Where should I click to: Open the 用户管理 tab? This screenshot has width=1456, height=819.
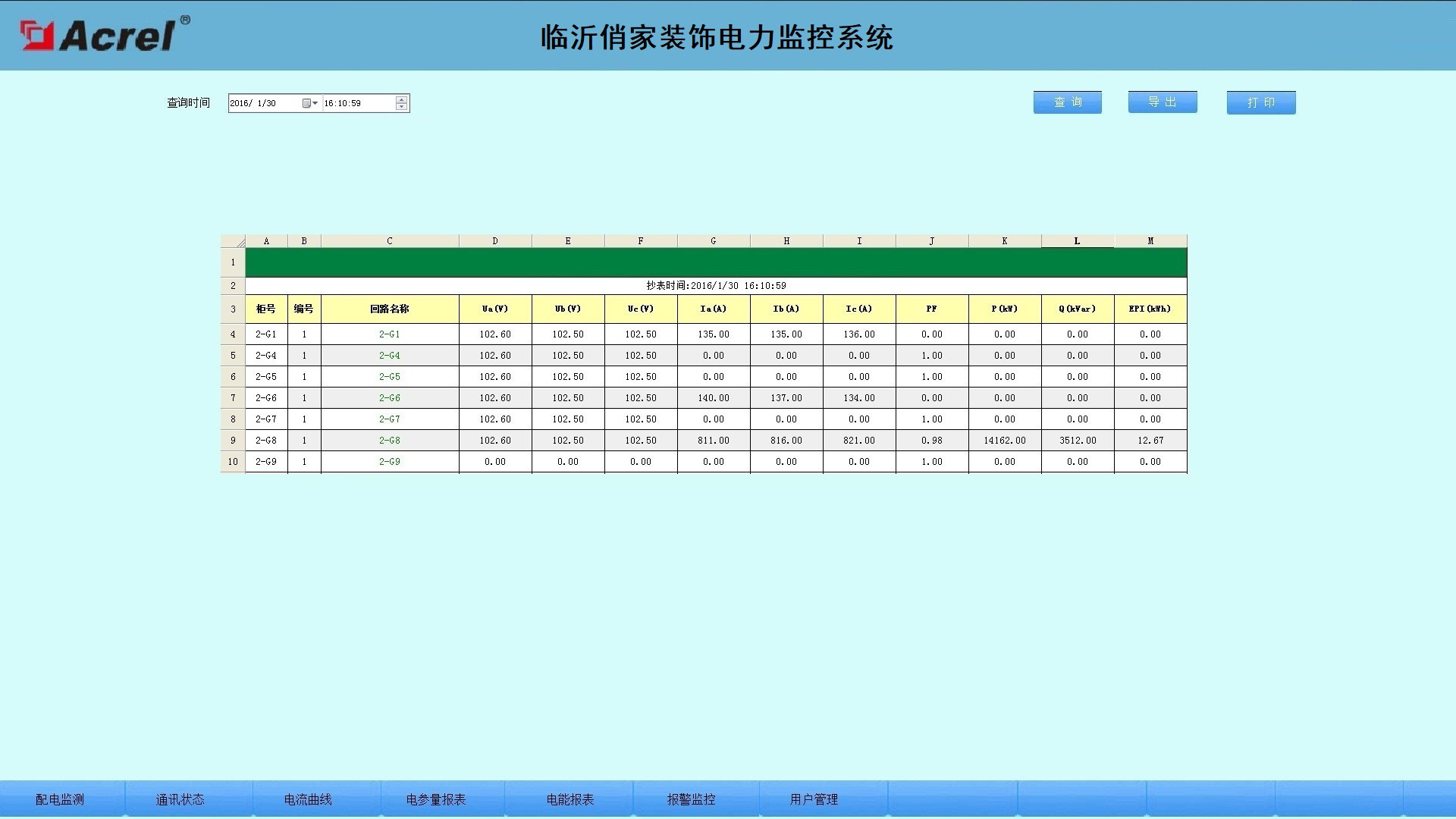814,799
